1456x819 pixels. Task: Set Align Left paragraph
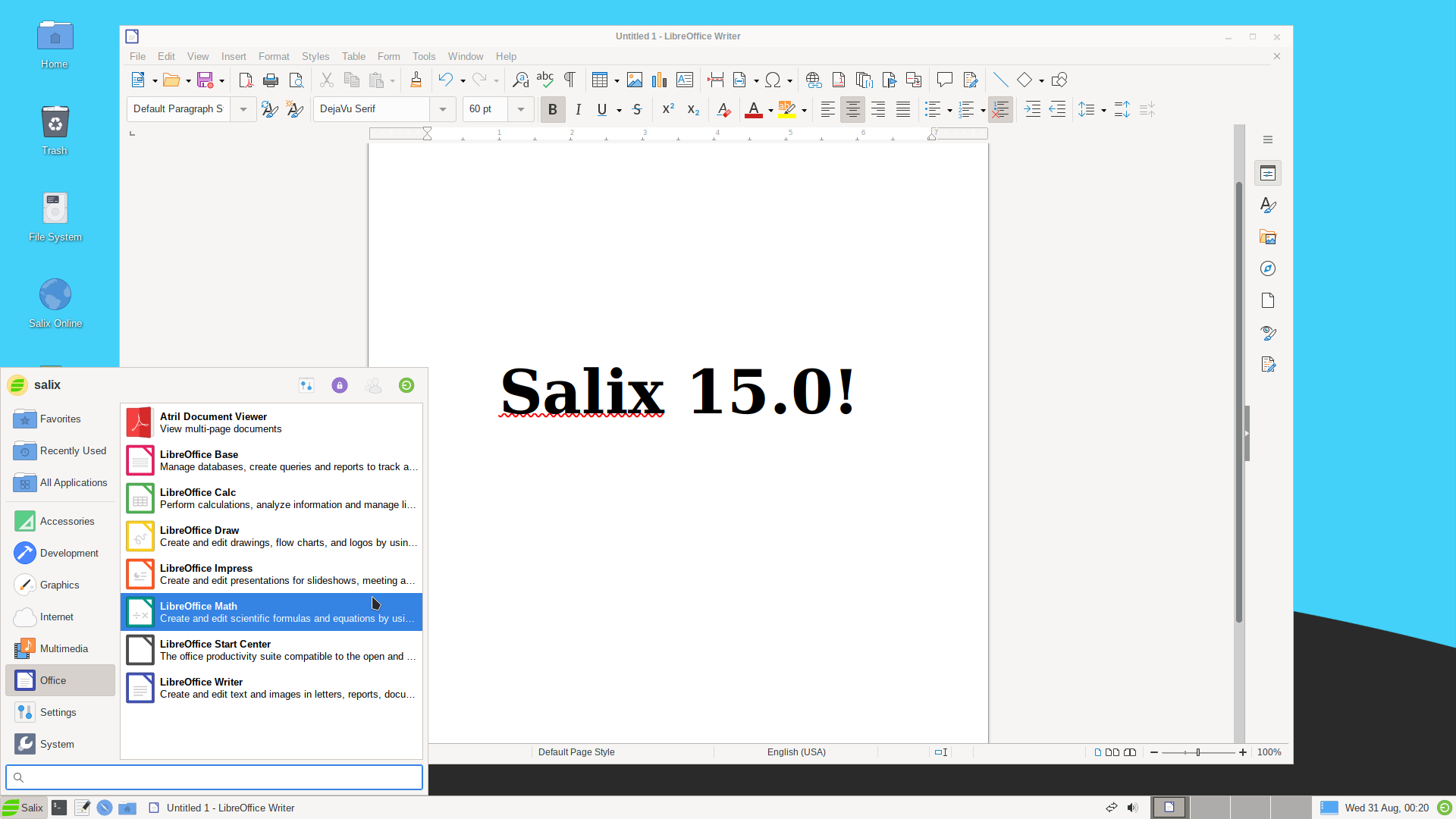(827, 110)
